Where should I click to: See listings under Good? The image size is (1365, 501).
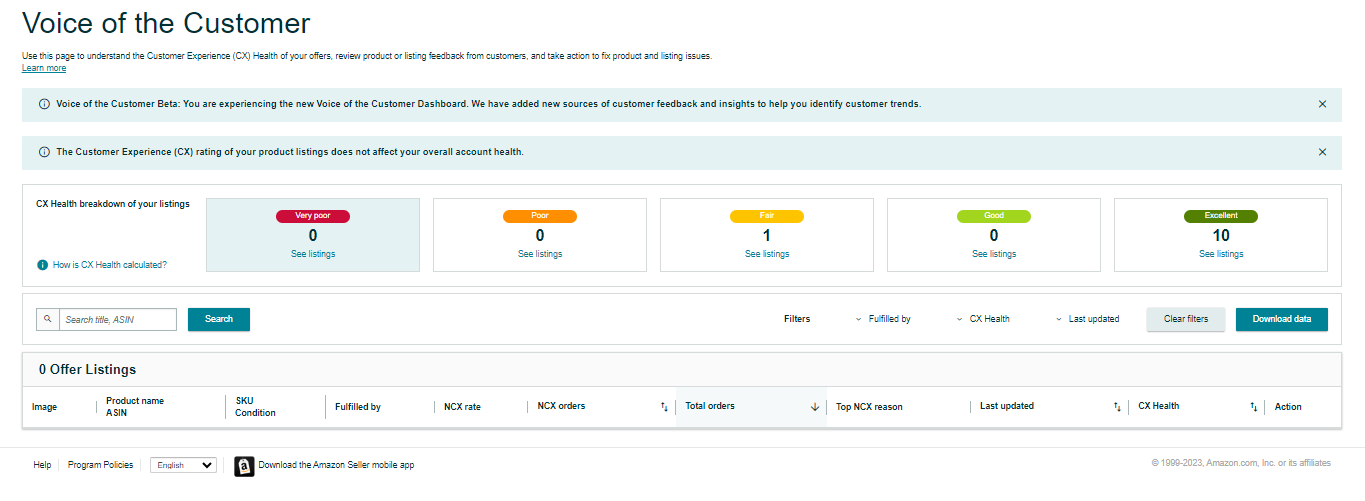tap(994, 254)
